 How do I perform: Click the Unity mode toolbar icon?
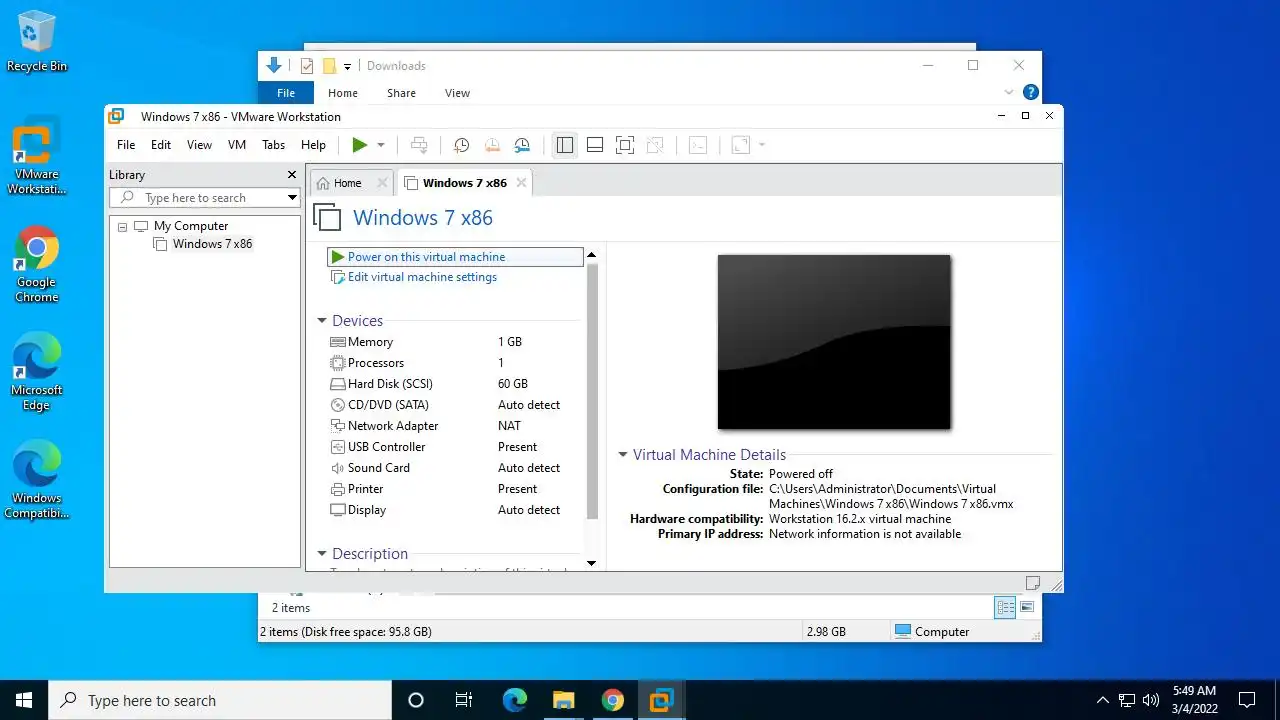coord(655,145)
